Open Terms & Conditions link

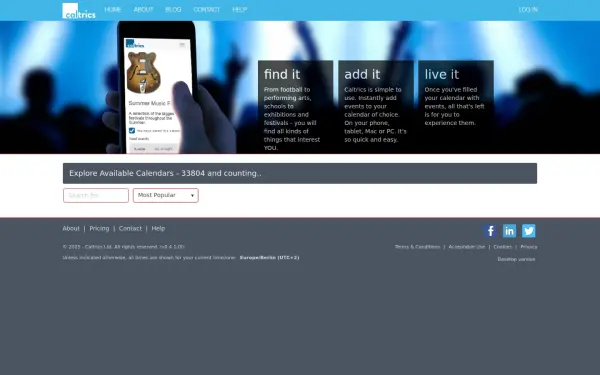pos(417,247)
